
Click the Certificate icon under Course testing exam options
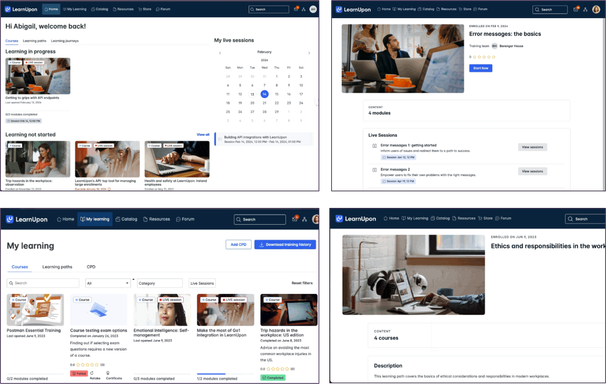coord(108,373)
